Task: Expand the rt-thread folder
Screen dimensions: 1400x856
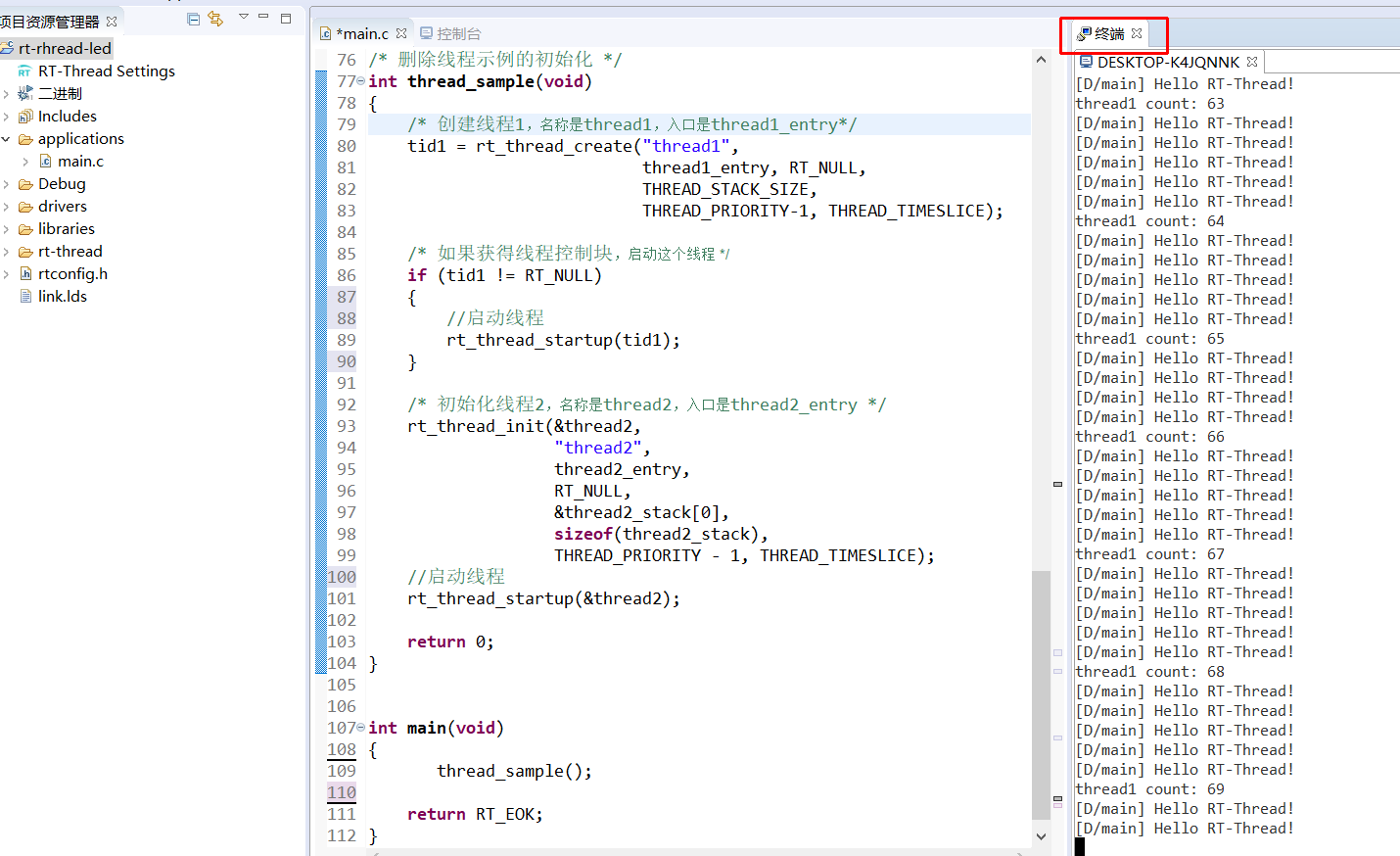Action: (6, 252)
